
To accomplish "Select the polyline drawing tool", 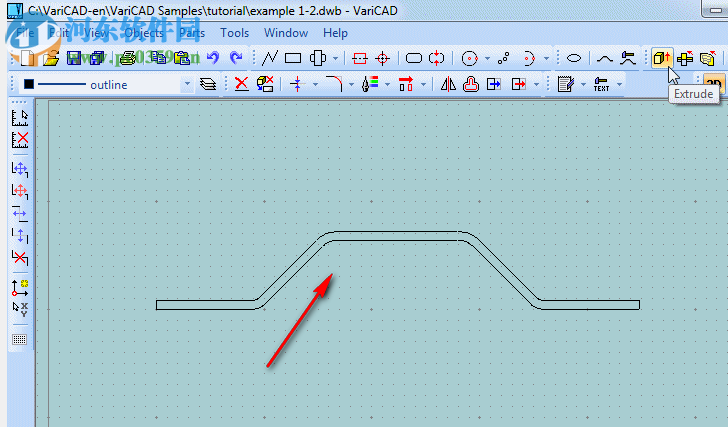I will [x=270, y=58].
